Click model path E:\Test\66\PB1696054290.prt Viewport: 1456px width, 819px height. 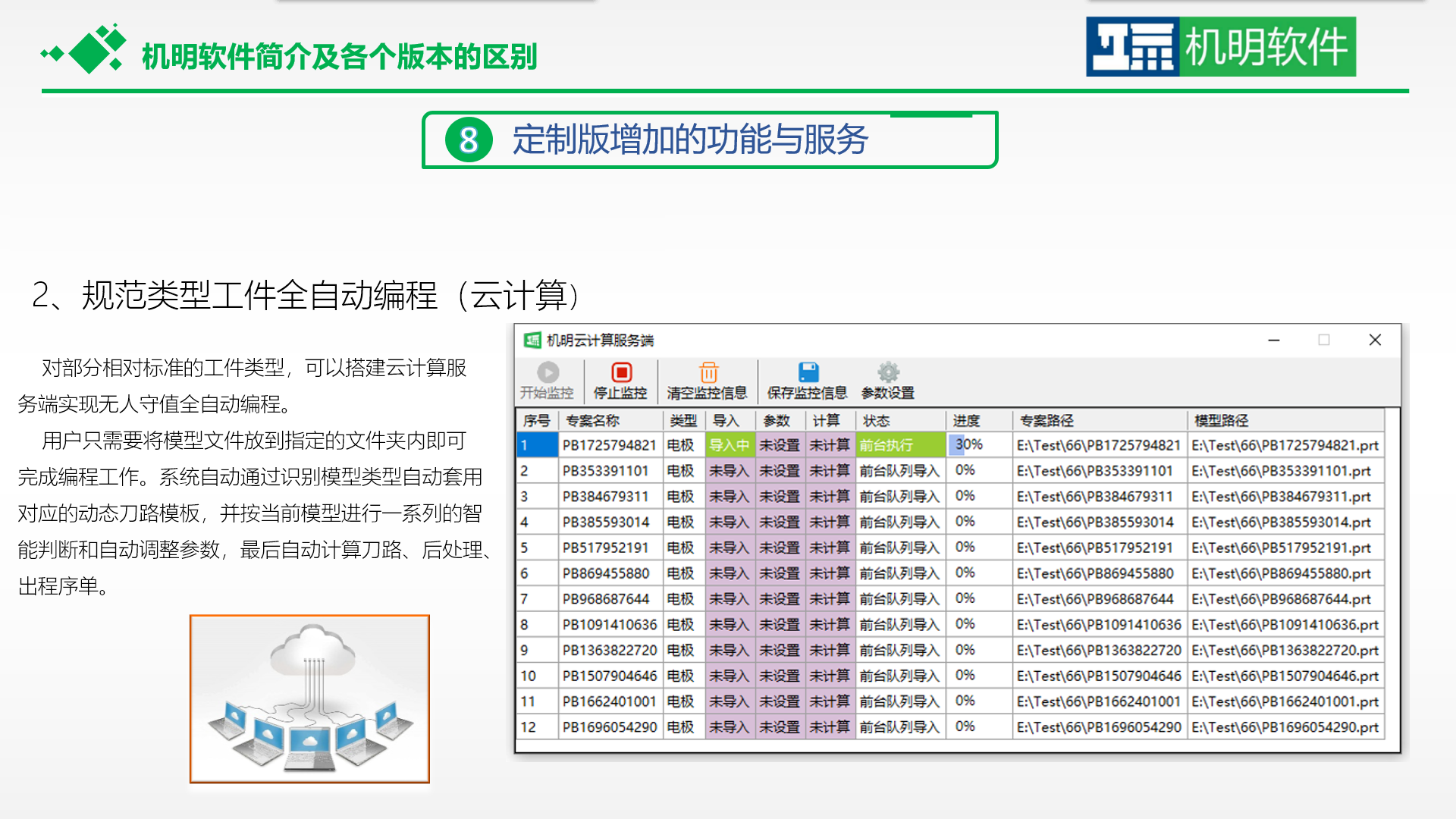[1285, 727]
